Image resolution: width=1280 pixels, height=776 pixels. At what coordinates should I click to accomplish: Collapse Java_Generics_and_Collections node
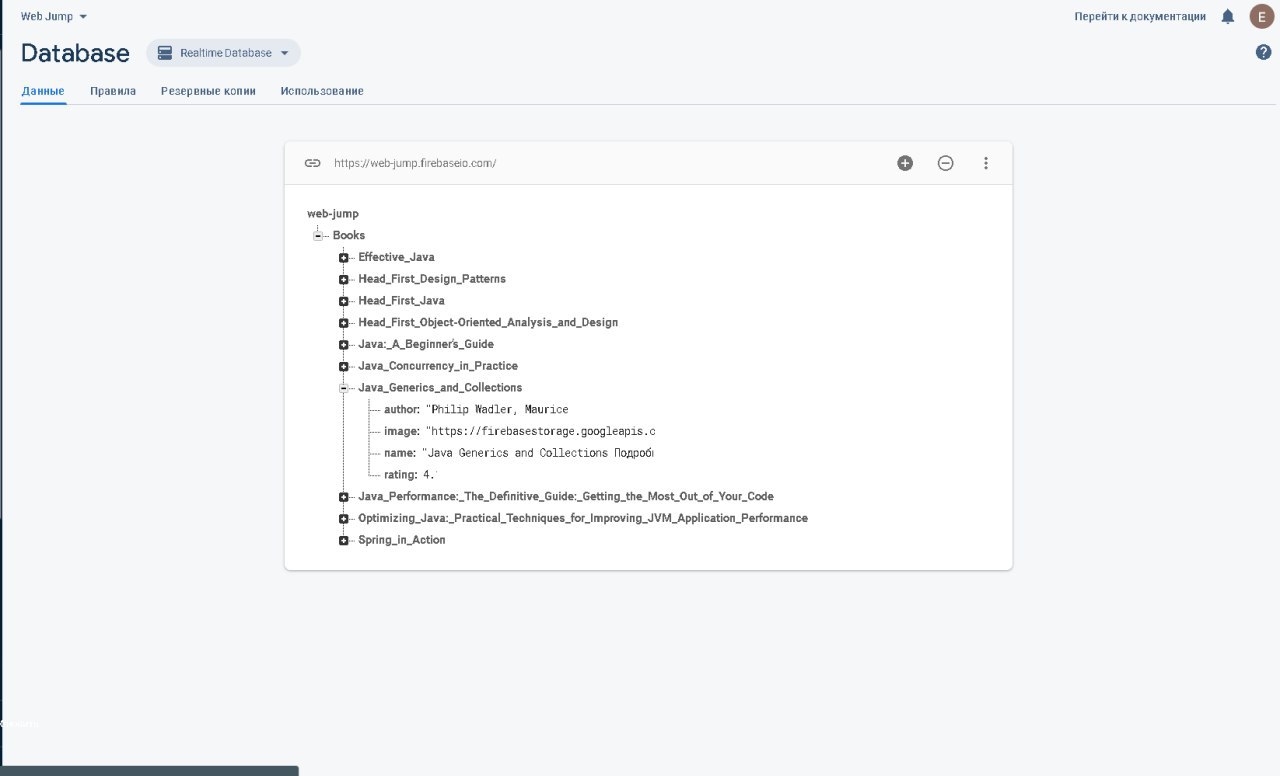click(343, 388)
